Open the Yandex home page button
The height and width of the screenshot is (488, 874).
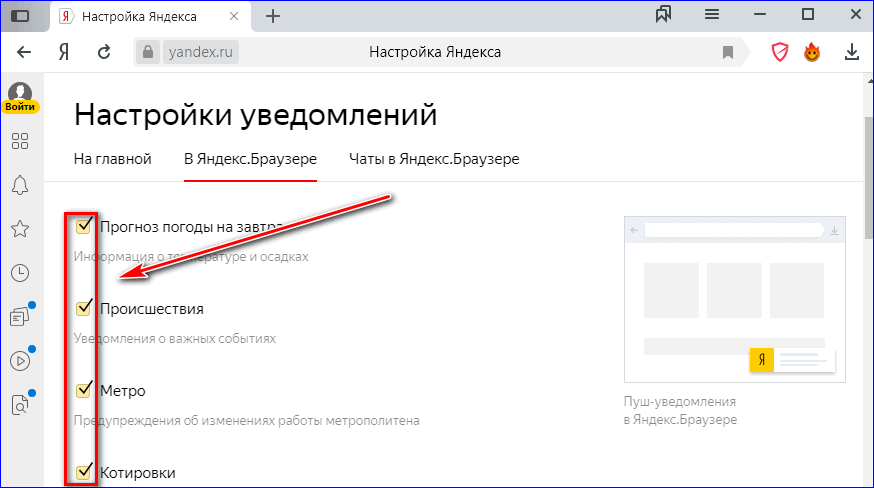point(64,52)
